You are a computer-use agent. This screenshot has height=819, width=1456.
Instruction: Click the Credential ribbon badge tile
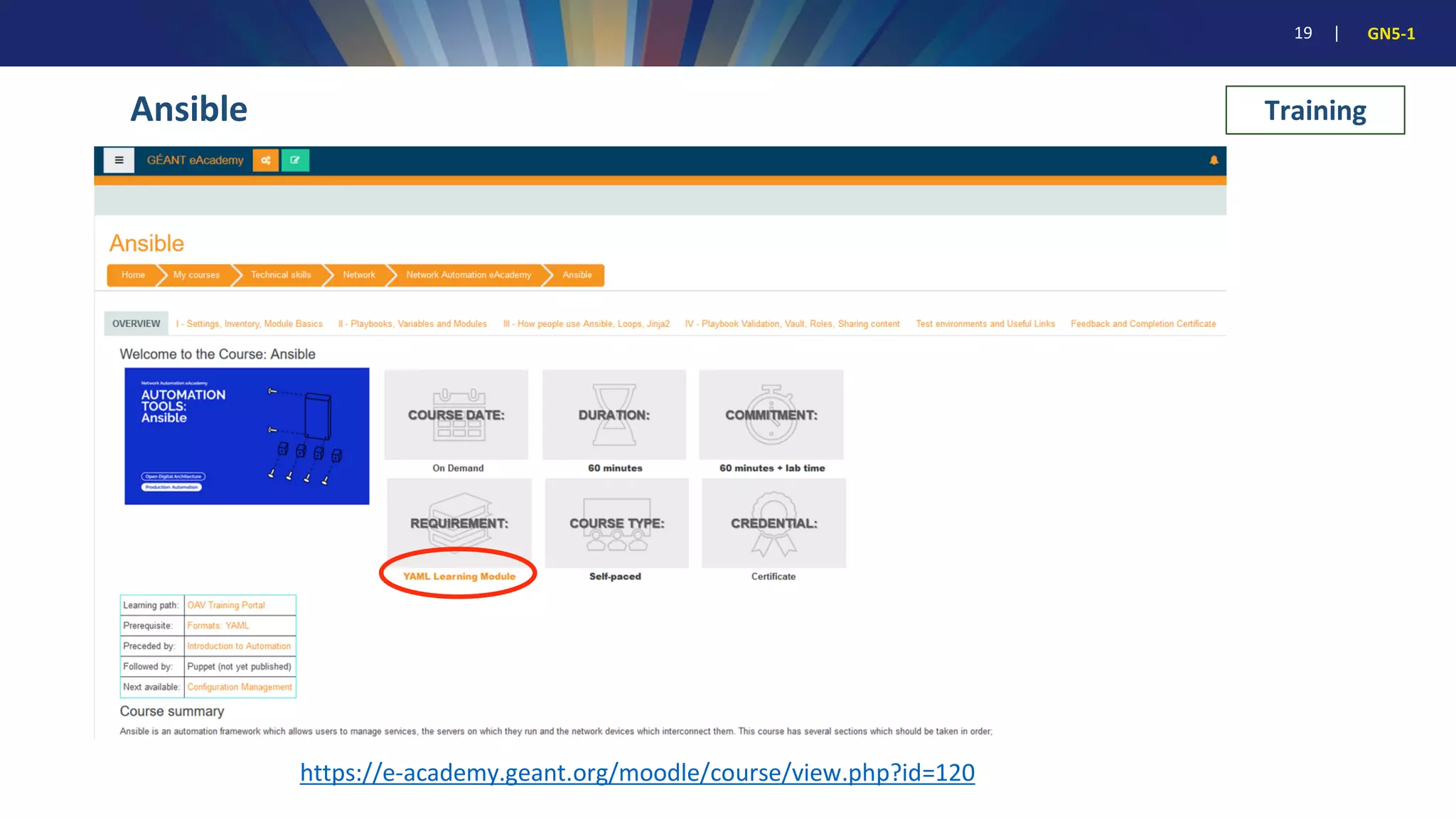773,524
